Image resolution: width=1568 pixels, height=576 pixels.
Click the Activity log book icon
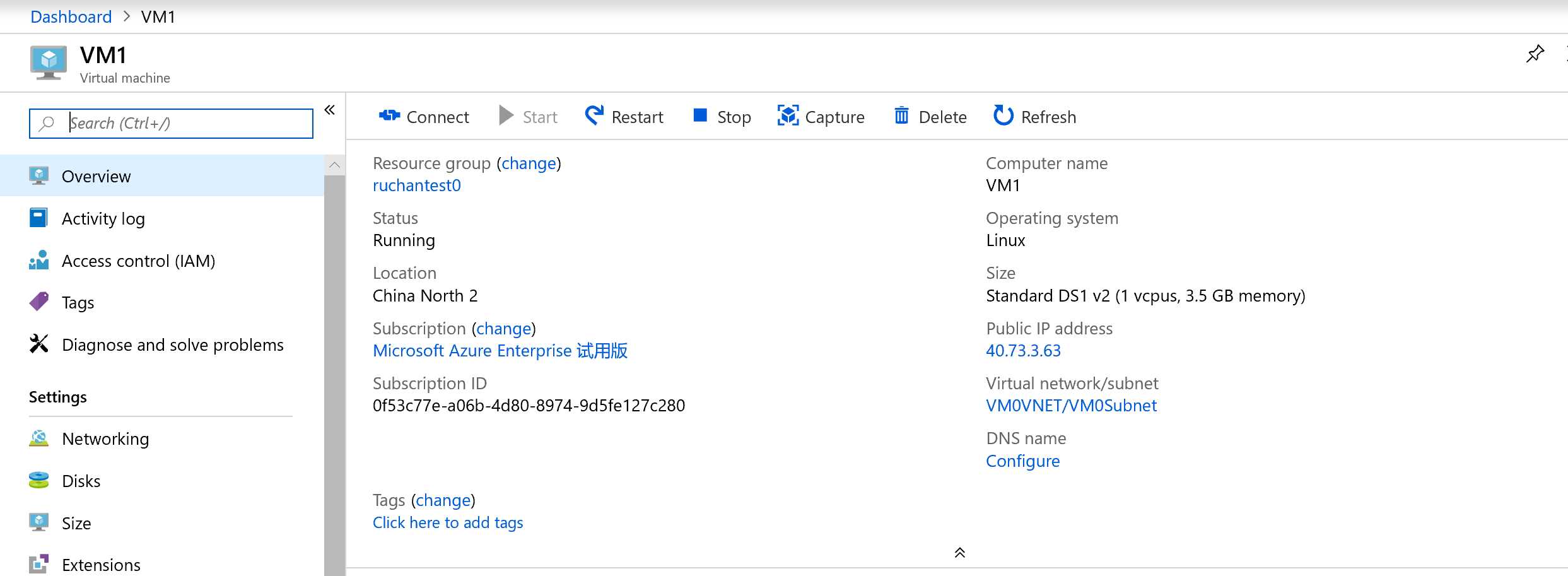38,218
